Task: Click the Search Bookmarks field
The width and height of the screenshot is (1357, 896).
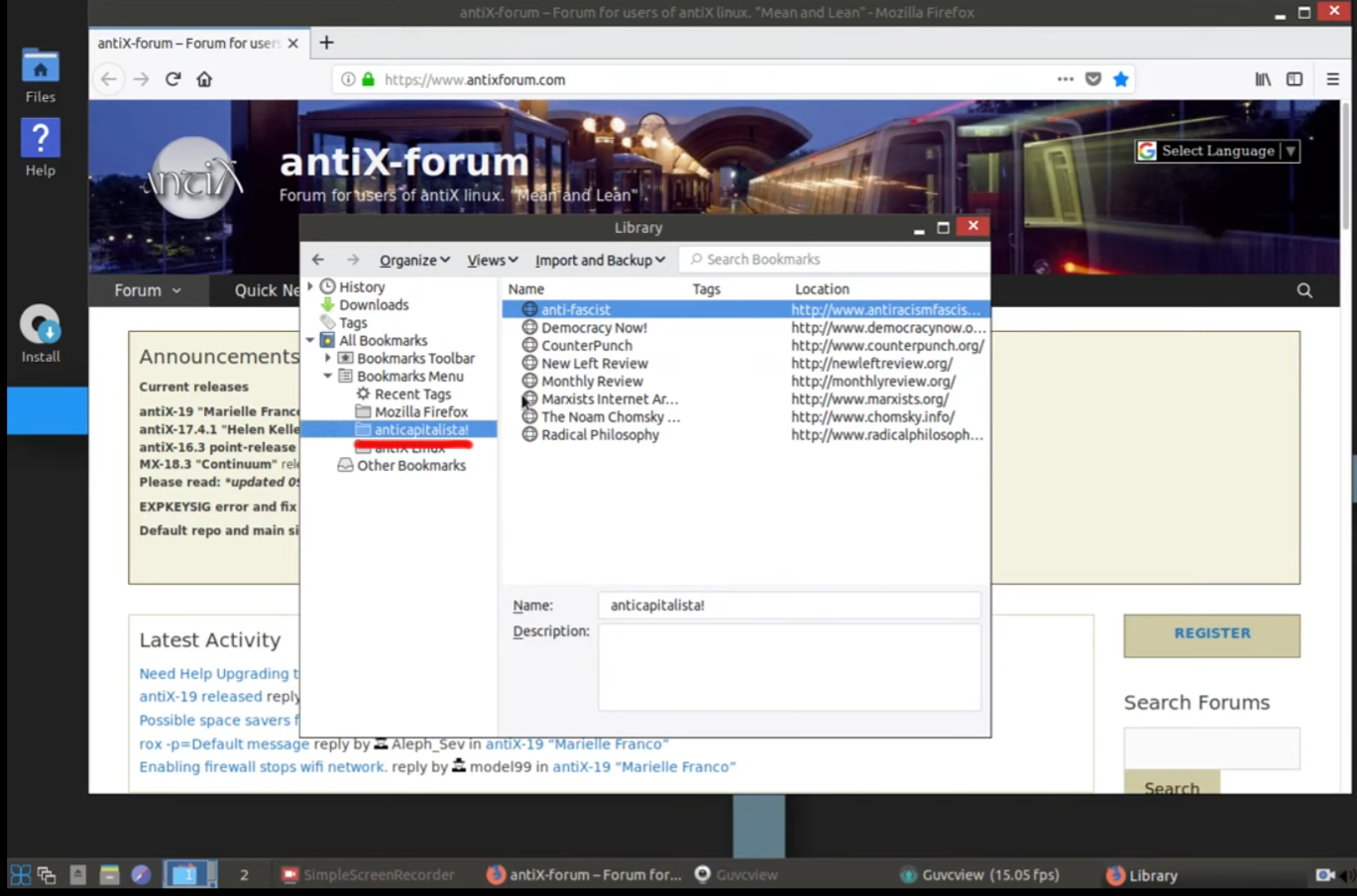Action: tap(835, 260)
